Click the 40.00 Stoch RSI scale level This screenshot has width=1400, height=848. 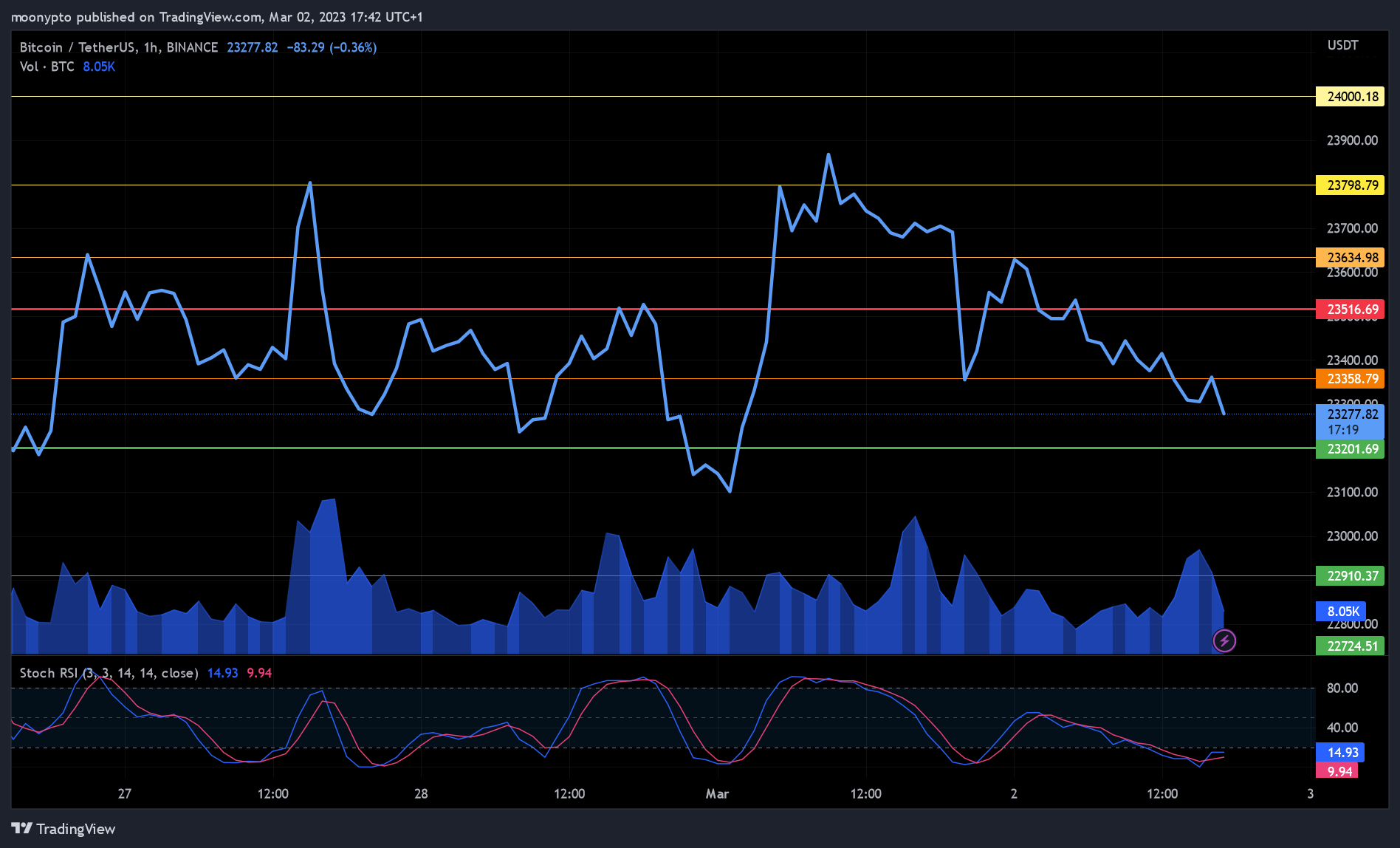click(x=1342, y=728)
